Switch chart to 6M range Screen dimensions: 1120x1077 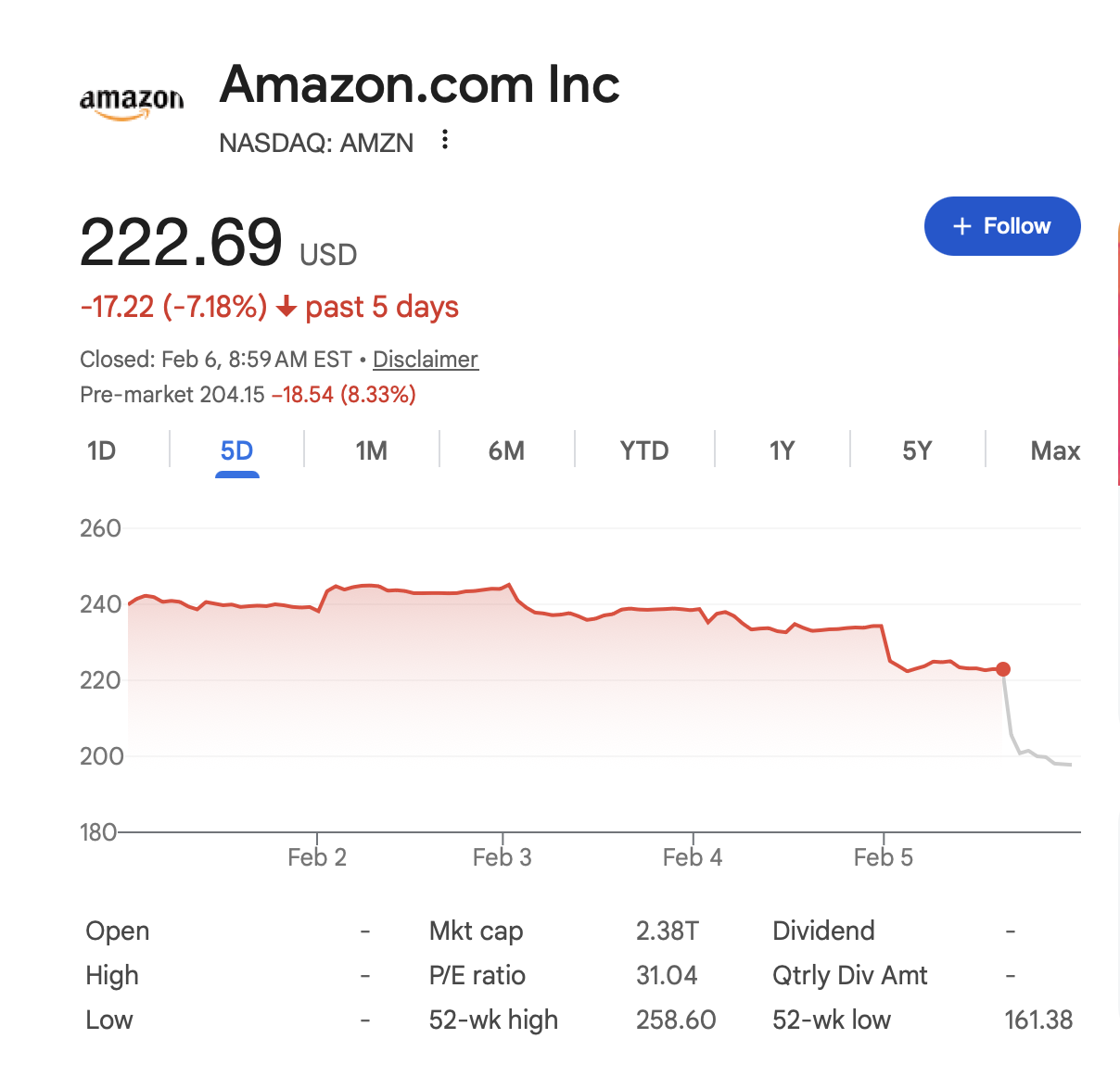506,451
